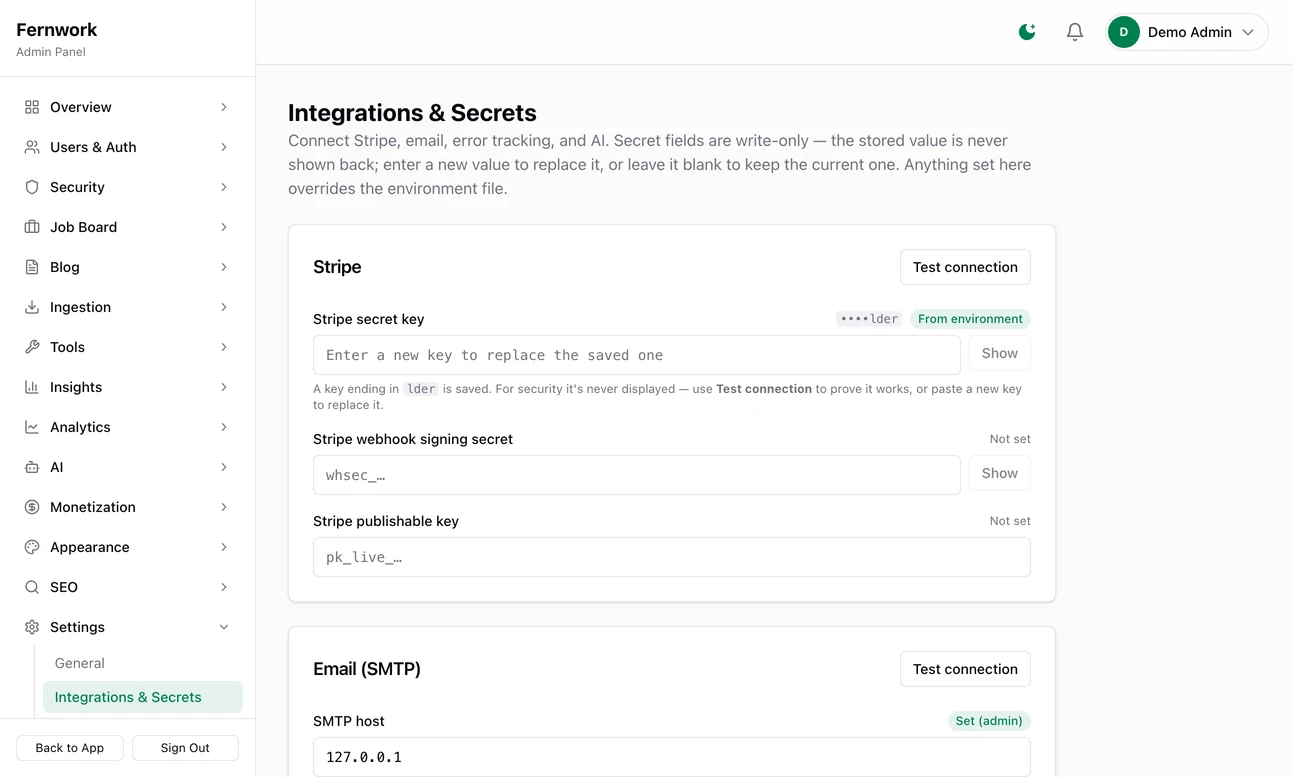
Task: Click the AI robot icon
Action: coord(32,467)
